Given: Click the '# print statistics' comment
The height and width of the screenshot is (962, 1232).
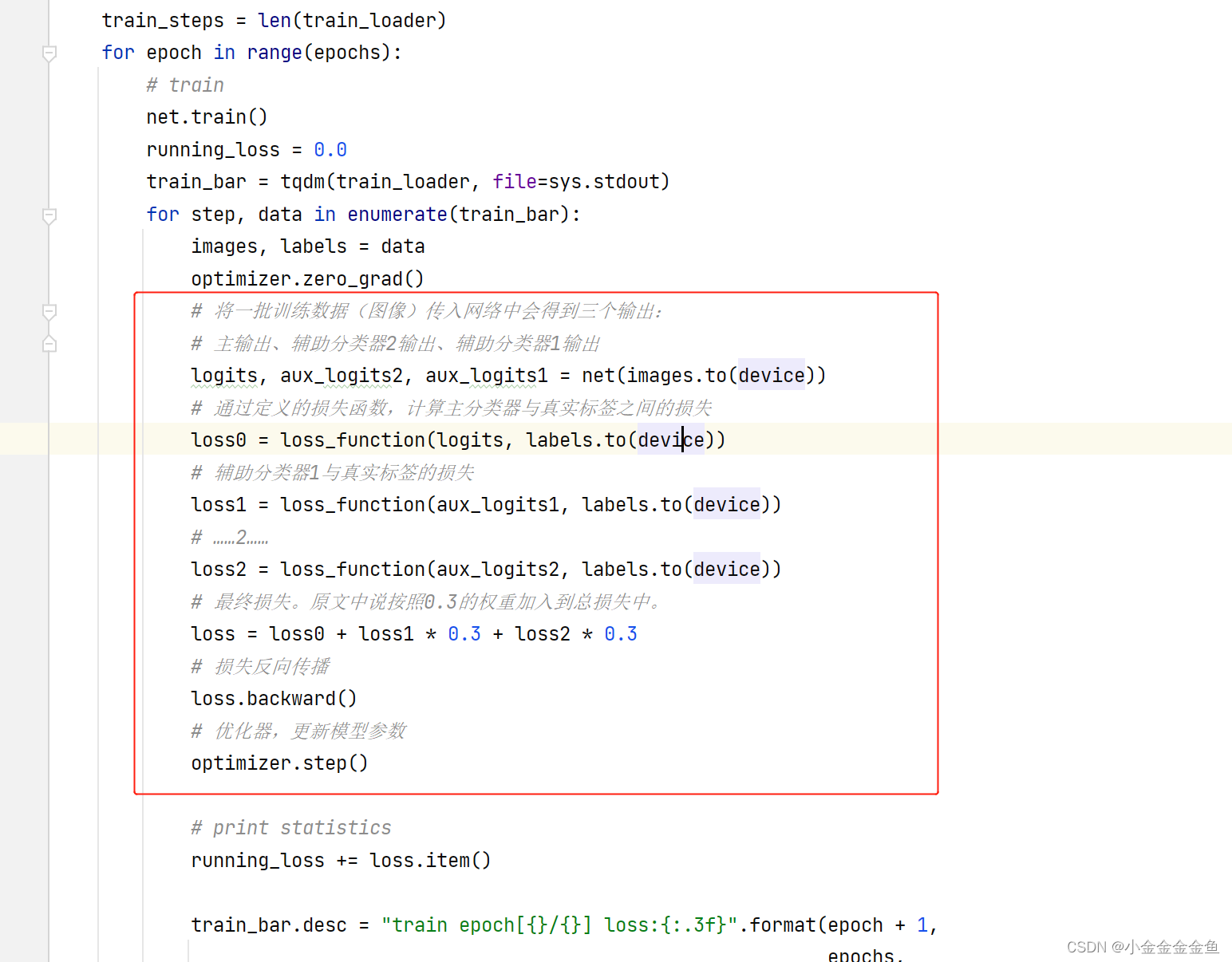Looking at the screenshot, I should coord(291,828).
